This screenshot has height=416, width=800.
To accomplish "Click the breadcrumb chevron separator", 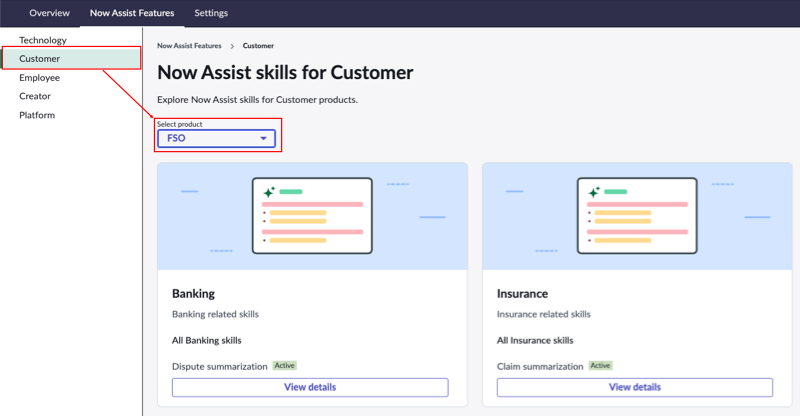I will pos(232,46).
